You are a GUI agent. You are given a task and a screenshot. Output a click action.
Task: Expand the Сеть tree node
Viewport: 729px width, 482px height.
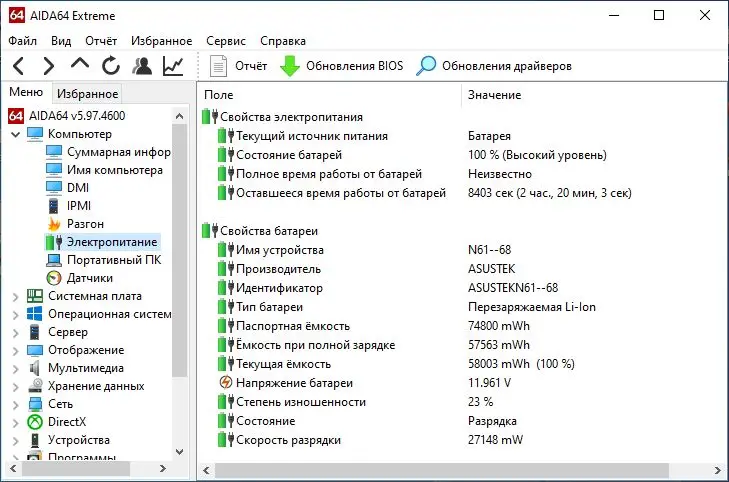(15, 405)
